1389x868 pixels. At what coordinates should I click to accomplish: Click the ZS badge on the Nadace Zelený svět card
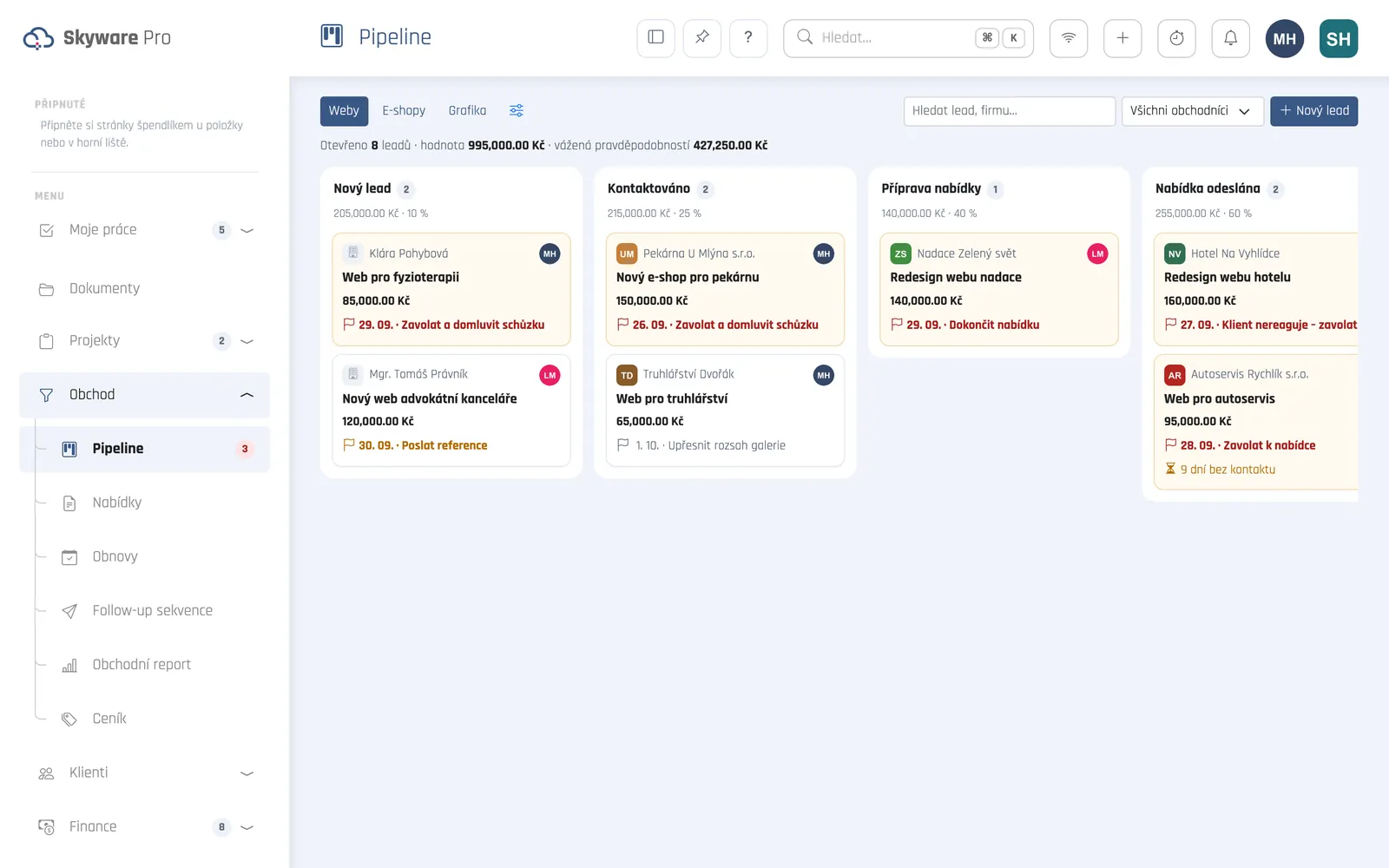point(900,253)
